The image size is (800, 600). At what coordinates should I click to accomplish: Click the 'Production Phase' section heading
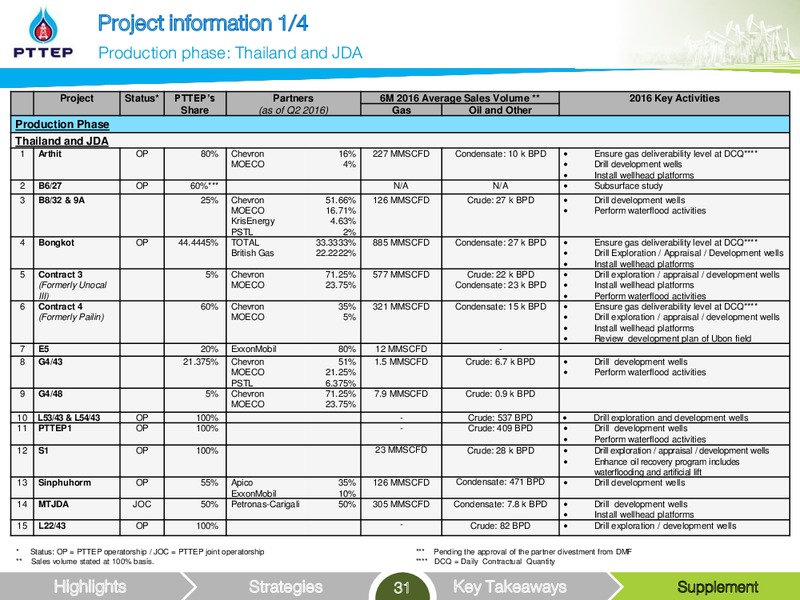pos(62,124)
